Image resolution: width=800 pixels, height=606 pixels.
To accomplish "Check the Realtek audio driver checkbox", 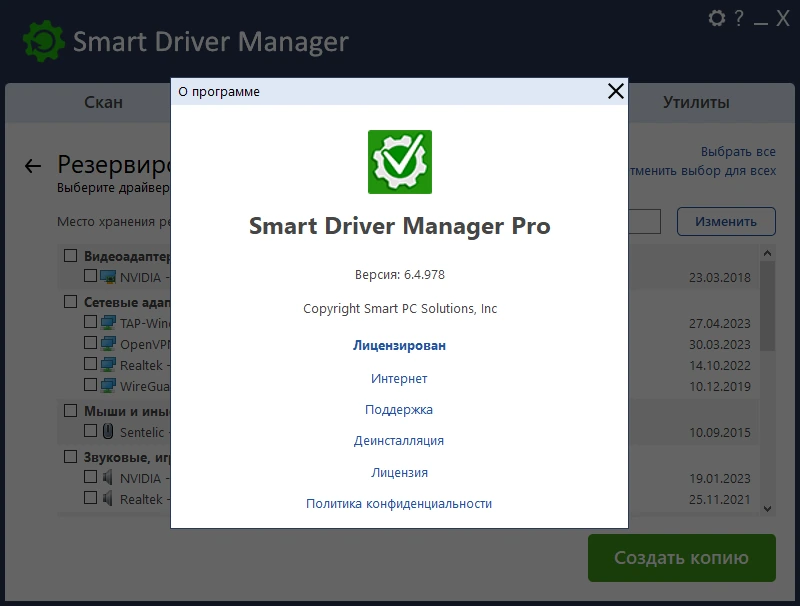I will point(90,497).
